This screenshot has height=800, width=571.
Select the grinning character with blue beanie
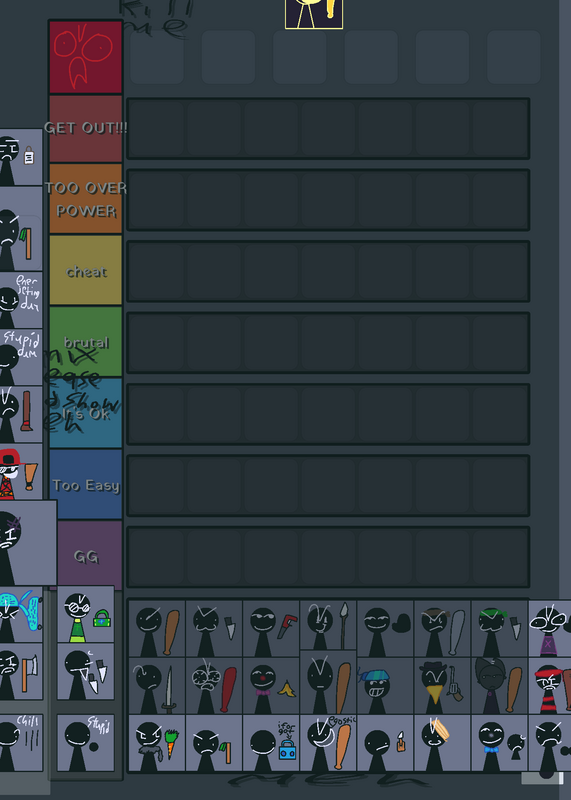pos(385,686)
